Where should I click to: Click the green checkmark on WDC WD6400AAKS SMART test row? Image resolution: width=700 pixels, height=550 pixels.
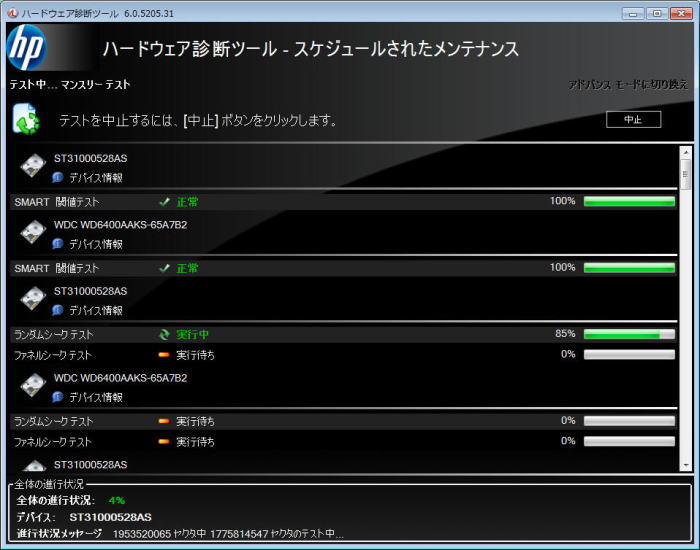tap(165, 268)
